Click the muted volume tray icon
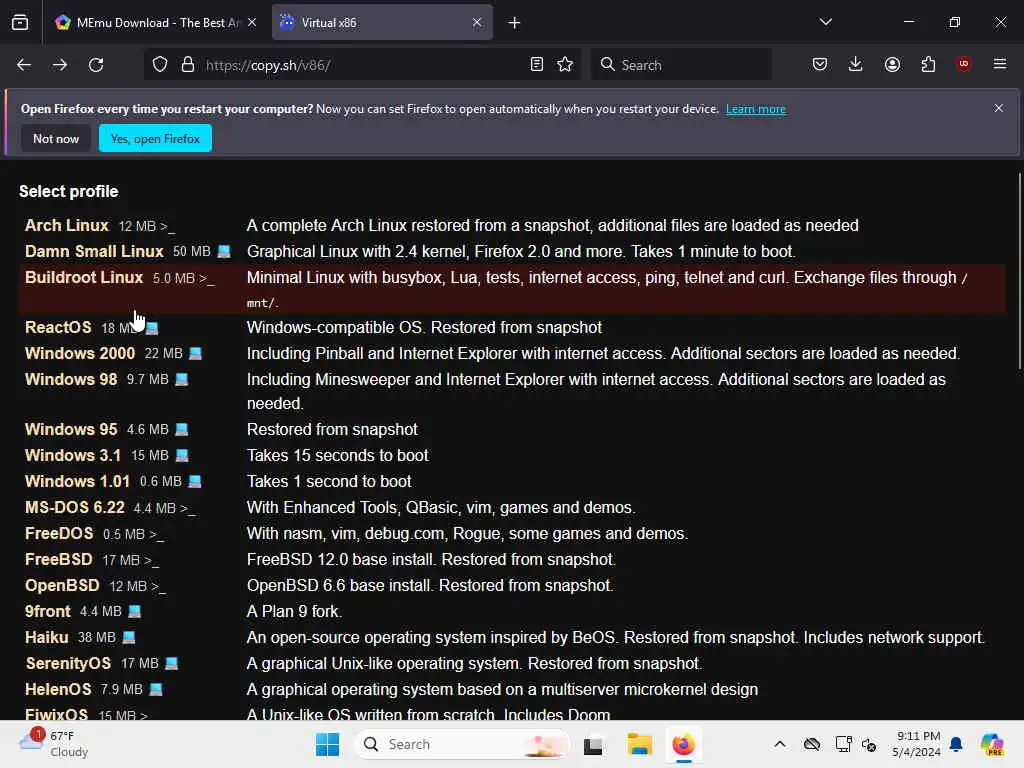This screenshot has width=1024, height=768. 869,744
